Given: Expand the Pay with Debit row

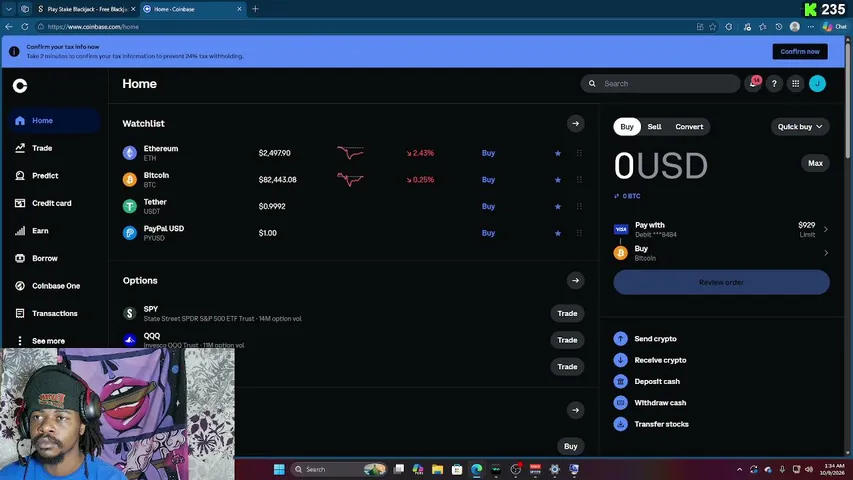Looking at the screenshot, I should pyautogui.click(x=721, y=229).
